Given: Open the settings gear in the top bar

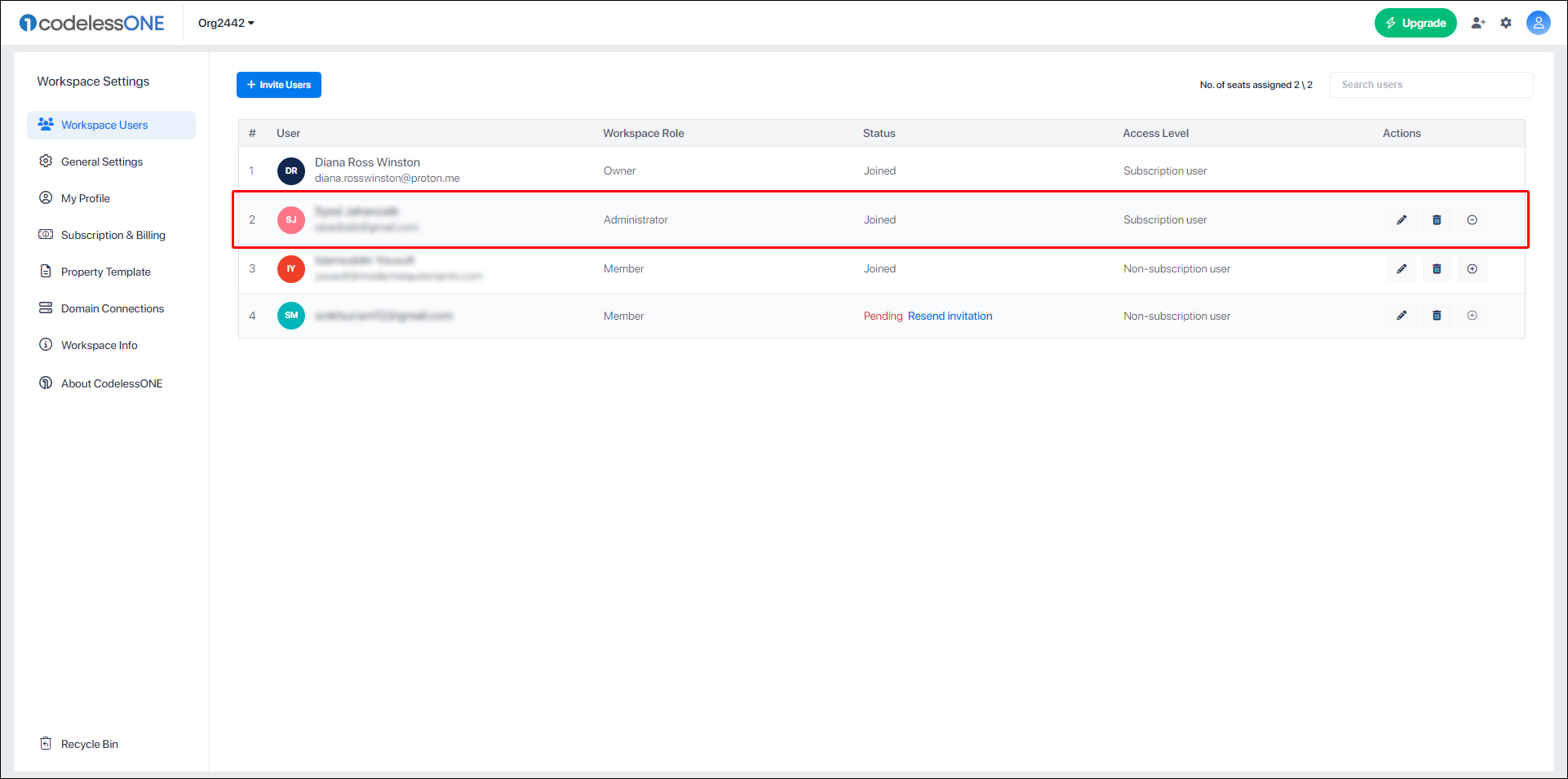Looking at the screenshot, I should point(1506,23).
